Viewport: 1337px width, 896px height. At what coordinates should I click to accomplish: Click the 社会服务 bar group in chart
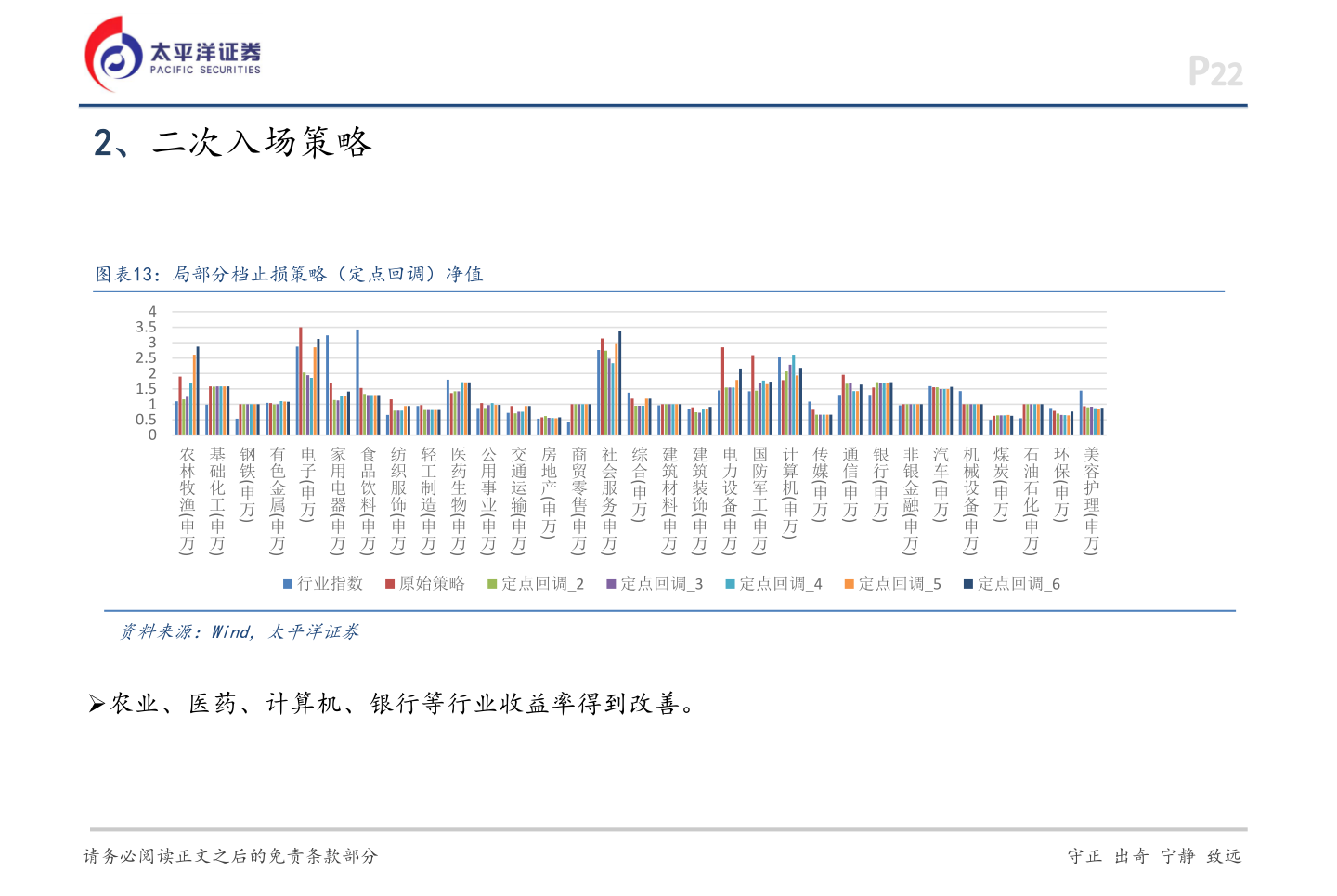(x=610, y=383)
